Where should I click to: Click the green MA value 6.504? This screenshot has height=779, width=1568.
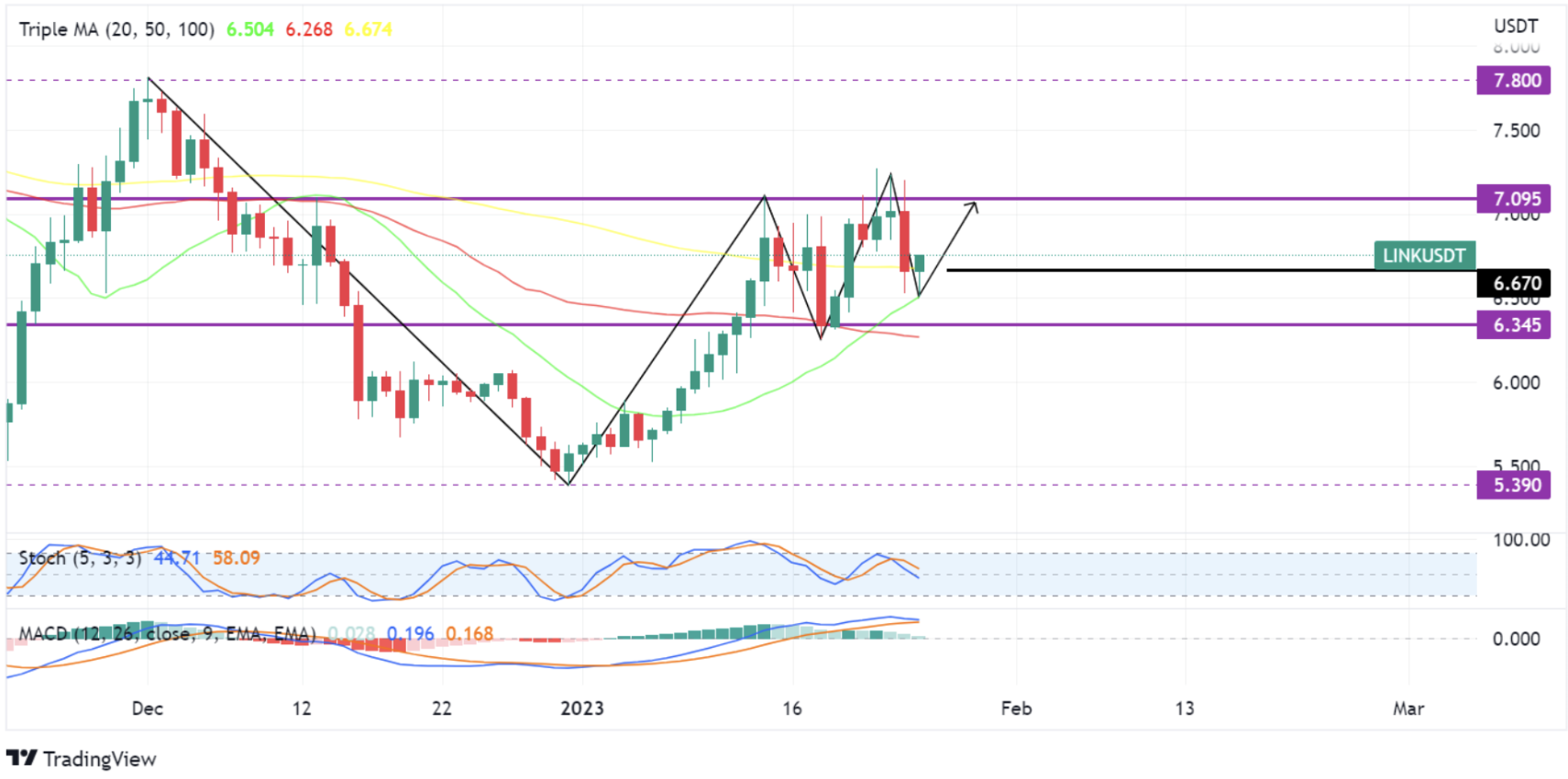(250, 29)
